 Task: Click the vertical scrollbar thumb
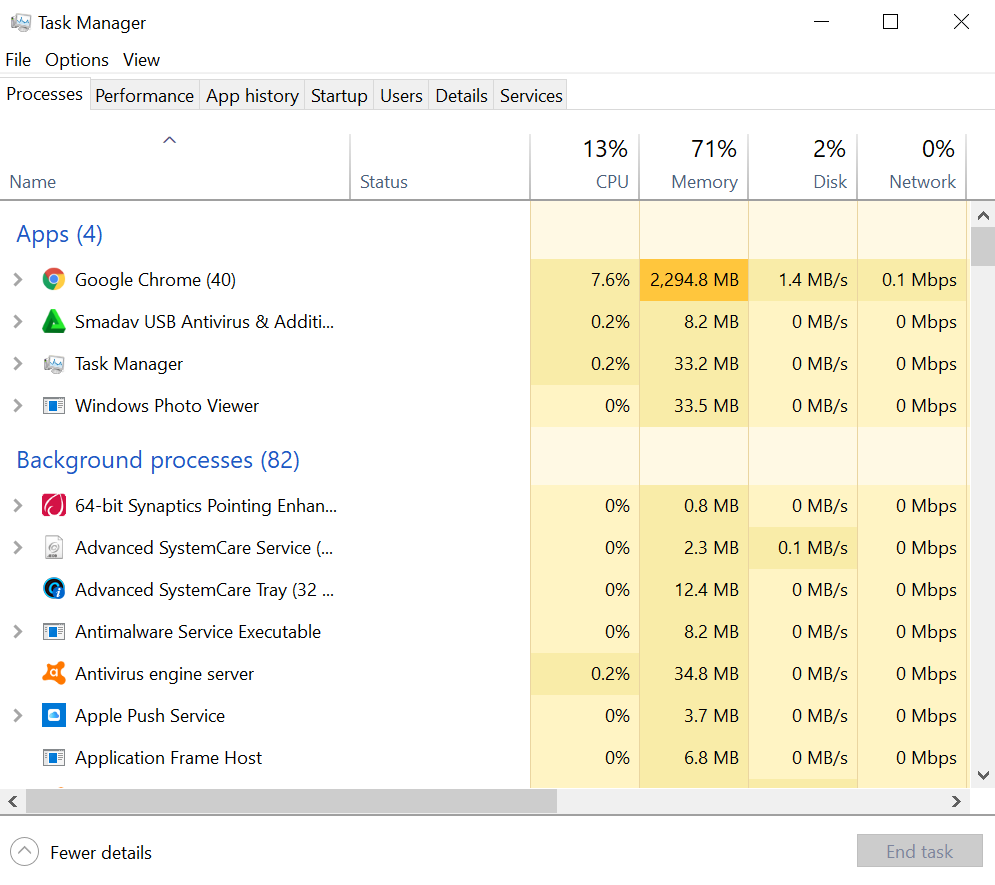coord(983,246)
